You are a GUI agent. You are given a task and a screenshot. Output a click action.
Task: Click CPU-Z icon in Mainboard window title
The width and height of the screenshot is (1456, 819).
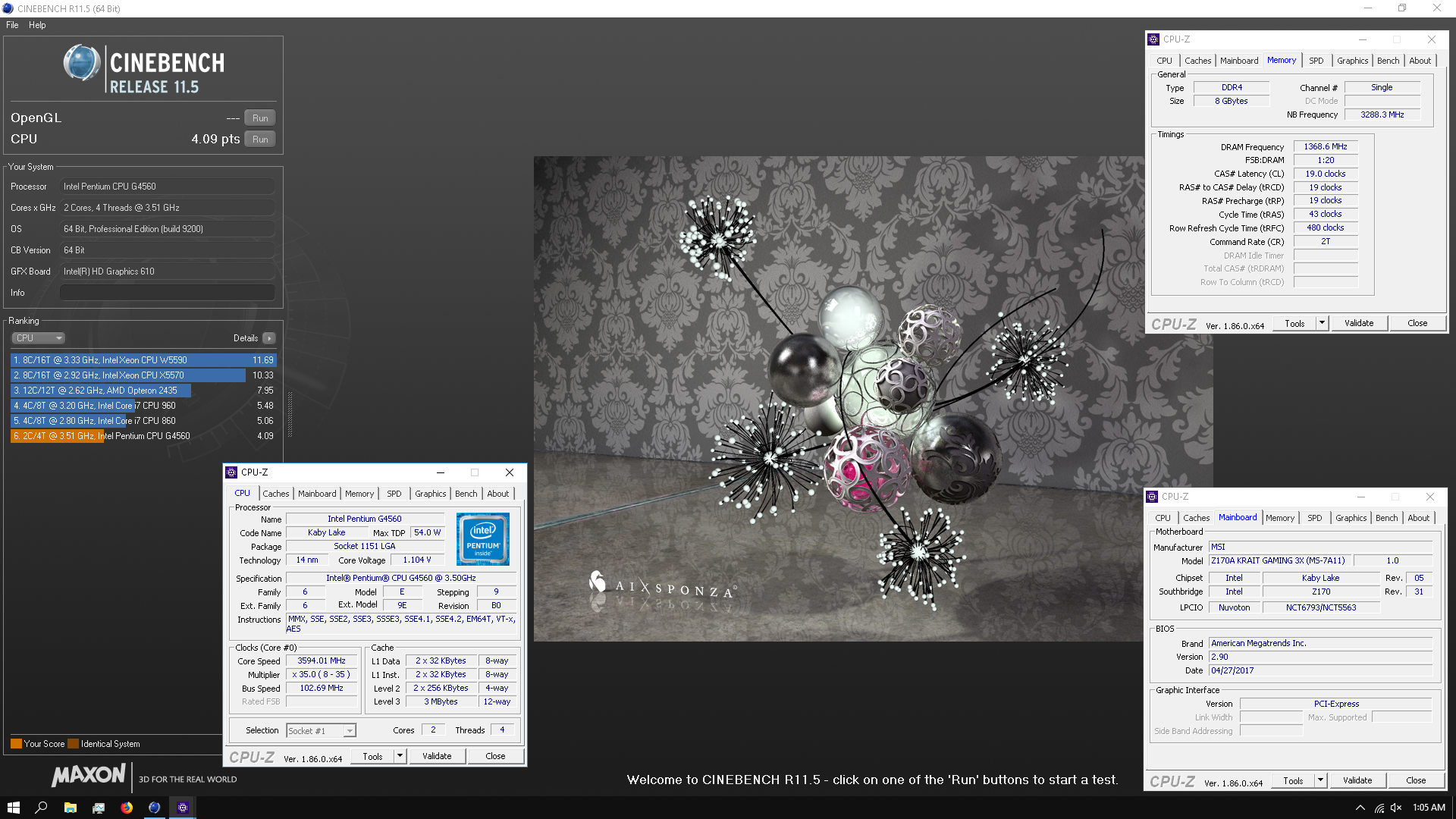[x=1153, y=497]
